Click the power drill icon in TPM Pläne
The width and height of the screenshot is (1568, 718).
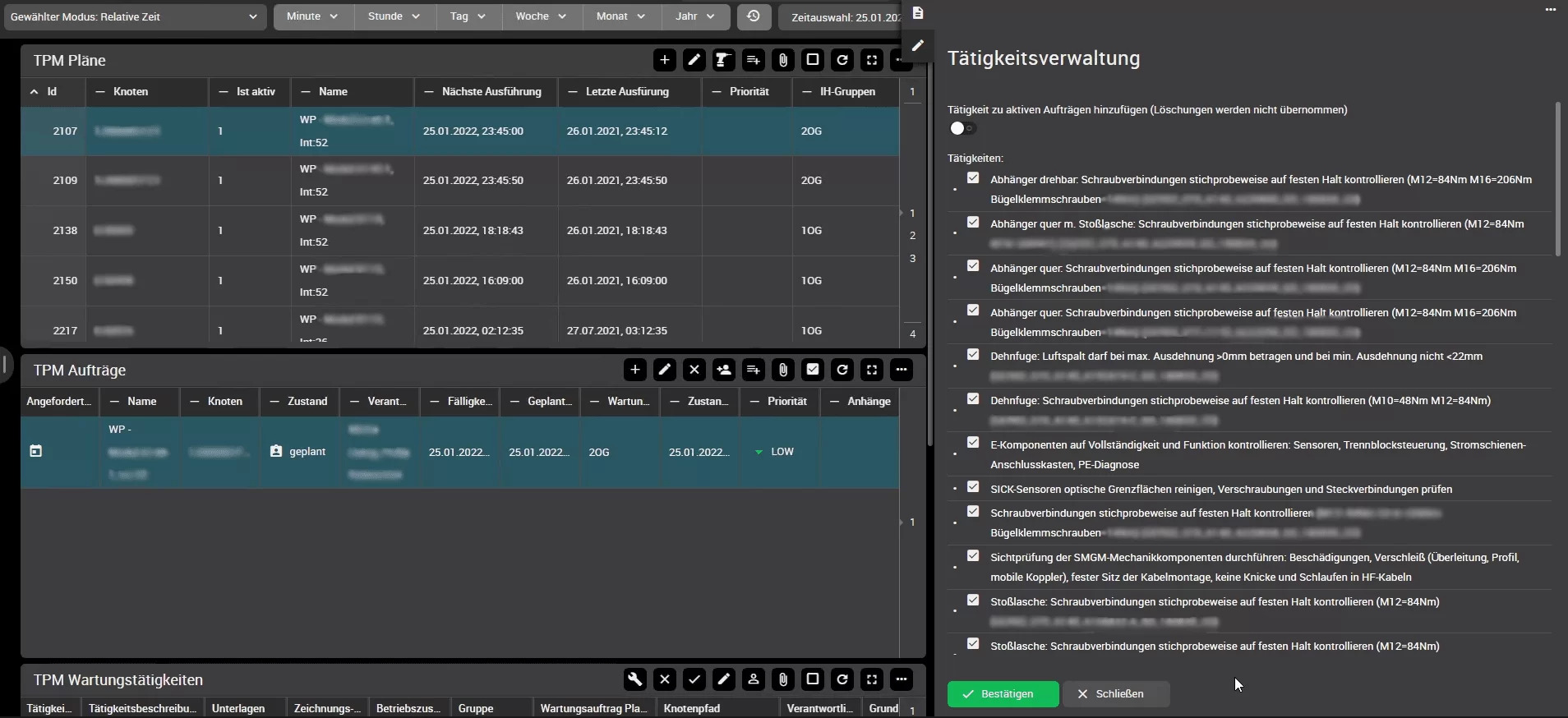[724, 60]
